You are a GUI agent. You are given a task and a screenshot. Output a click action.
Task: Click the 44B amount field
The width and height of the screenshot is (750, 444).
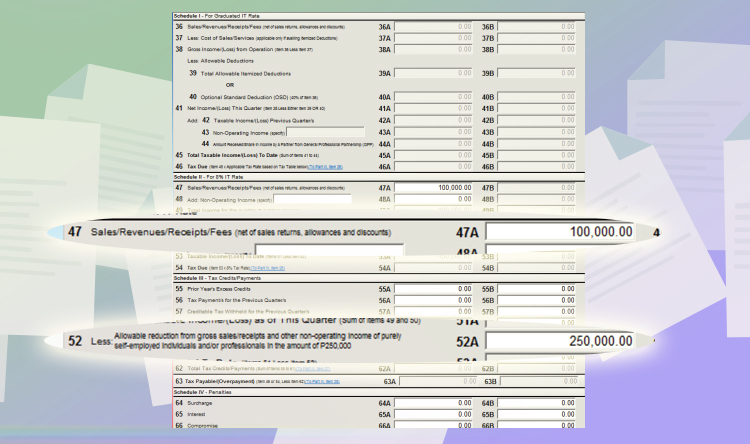[536, 144]
